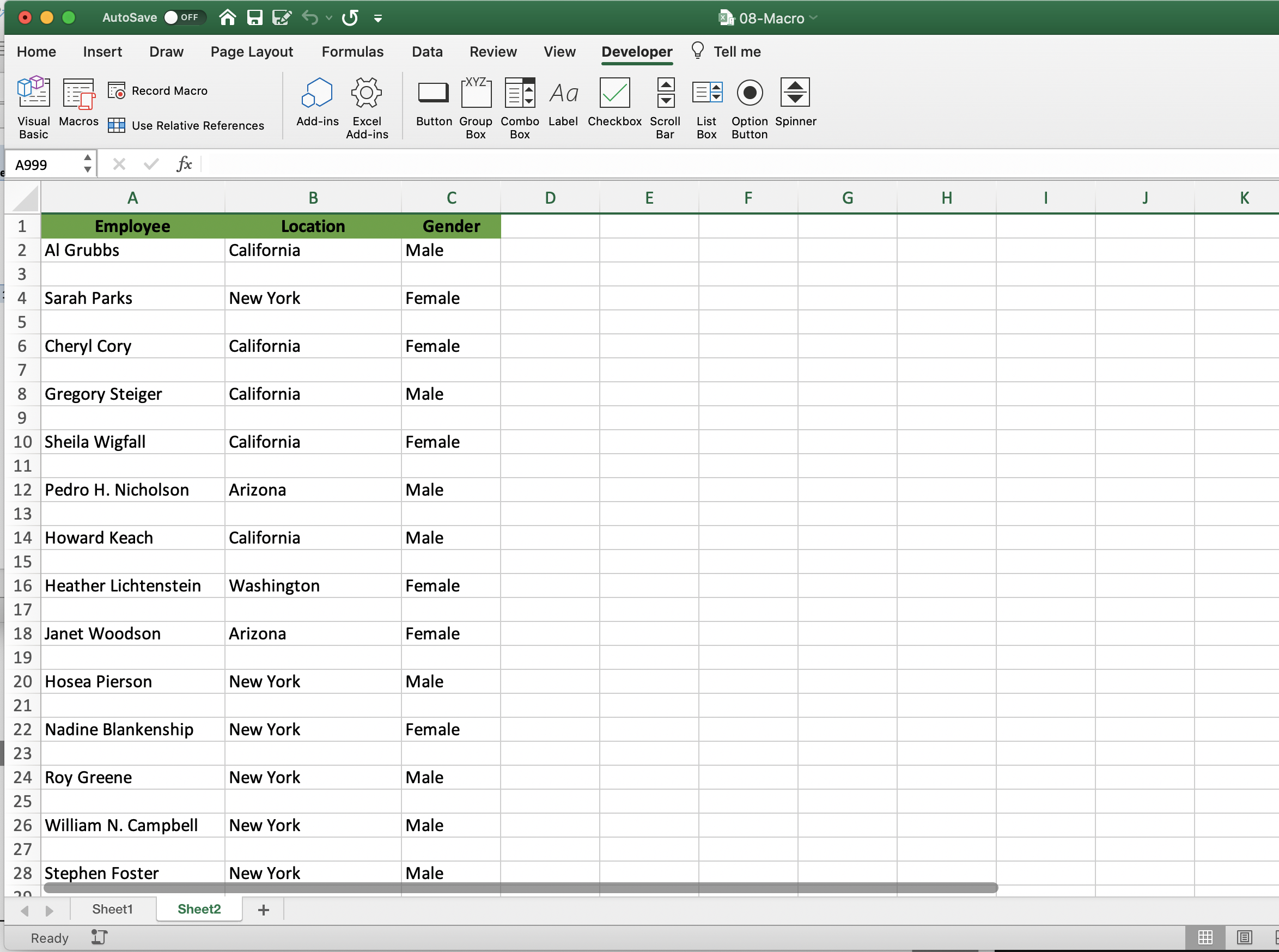Insert a Button form control
1279x952 pixels.
[x=434, y=101]
